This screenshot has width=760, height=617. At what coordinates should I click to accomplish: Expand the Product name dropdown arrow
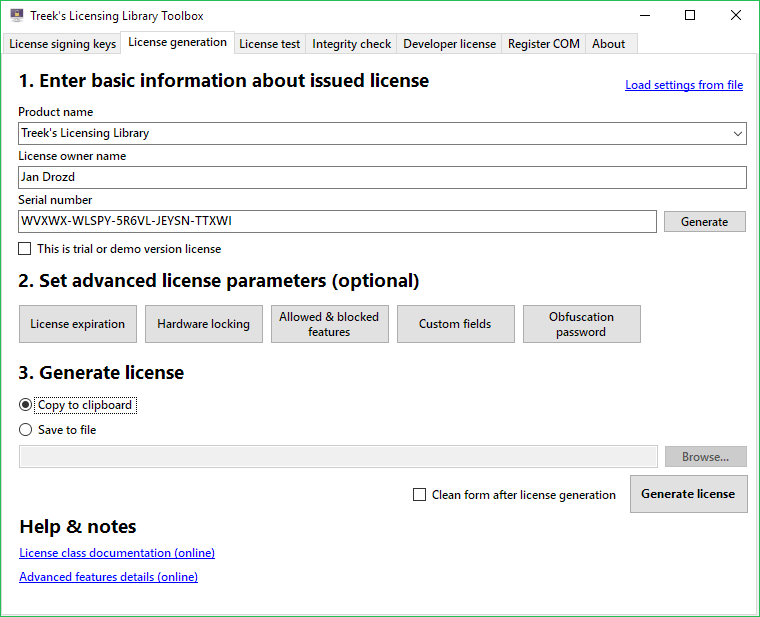point(737,133)
